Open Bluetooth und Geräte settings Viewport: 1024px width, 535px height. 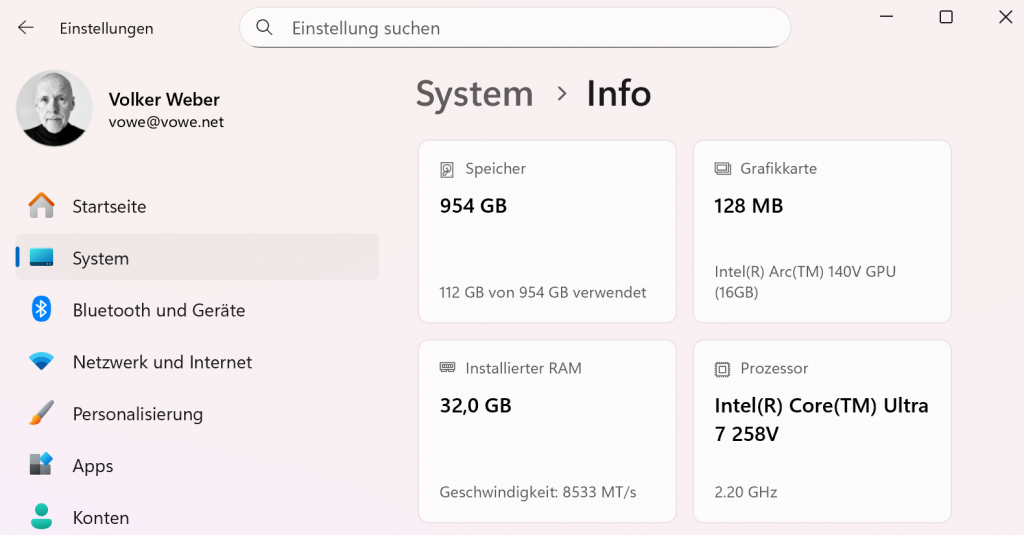(x=158, y=310)
